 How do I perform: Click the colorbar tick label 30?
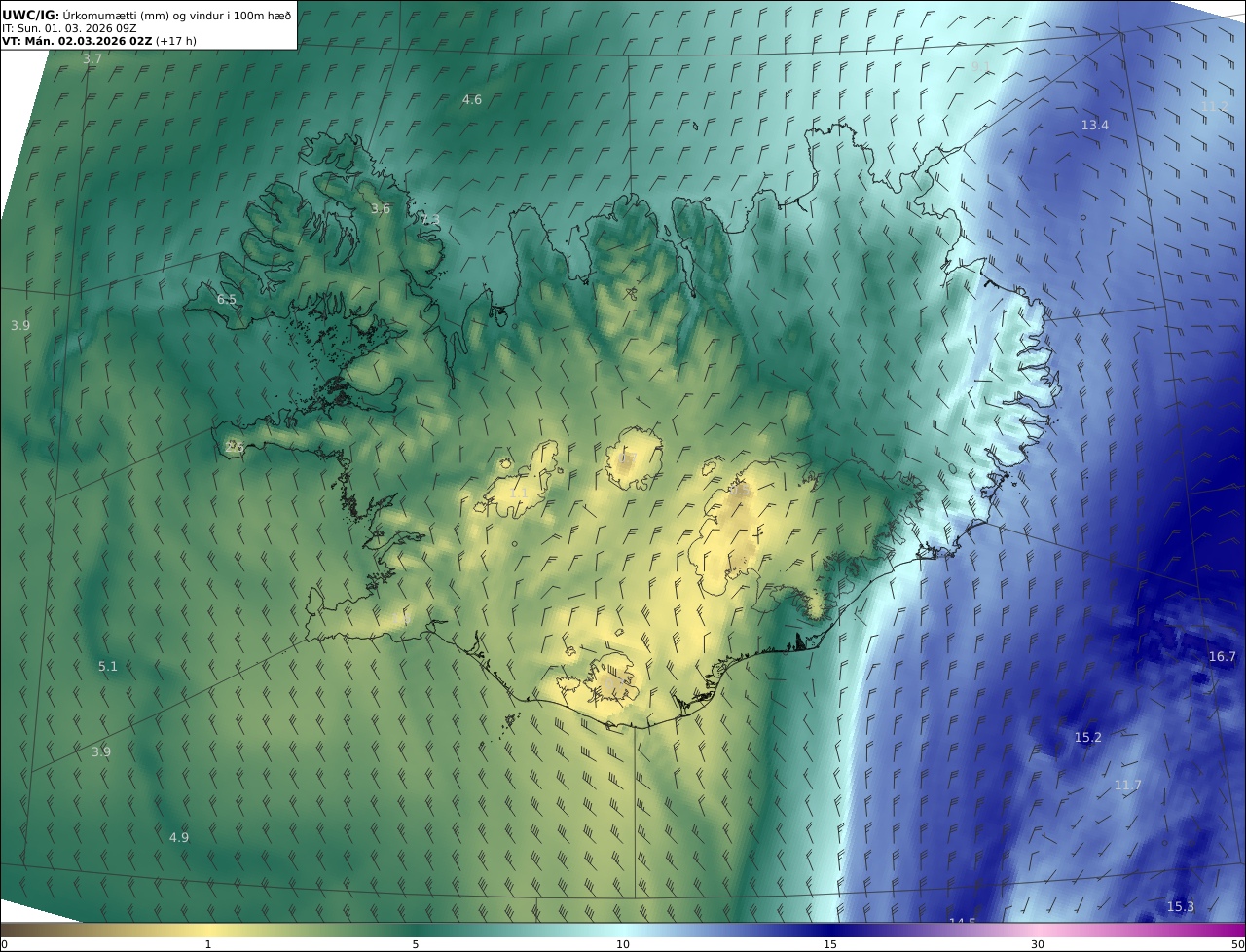(1038, 944)
